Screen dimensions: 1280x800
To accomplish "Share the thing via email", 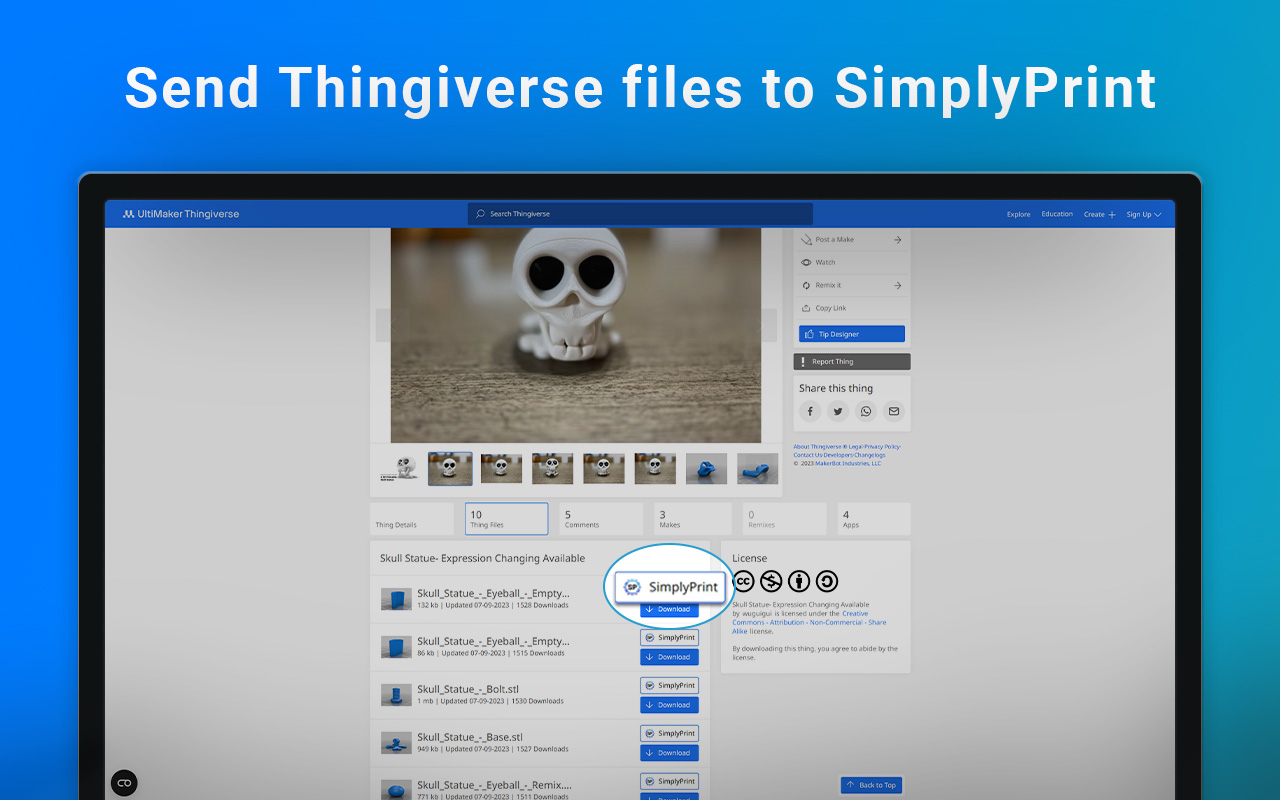I will [x=893, y=411].
